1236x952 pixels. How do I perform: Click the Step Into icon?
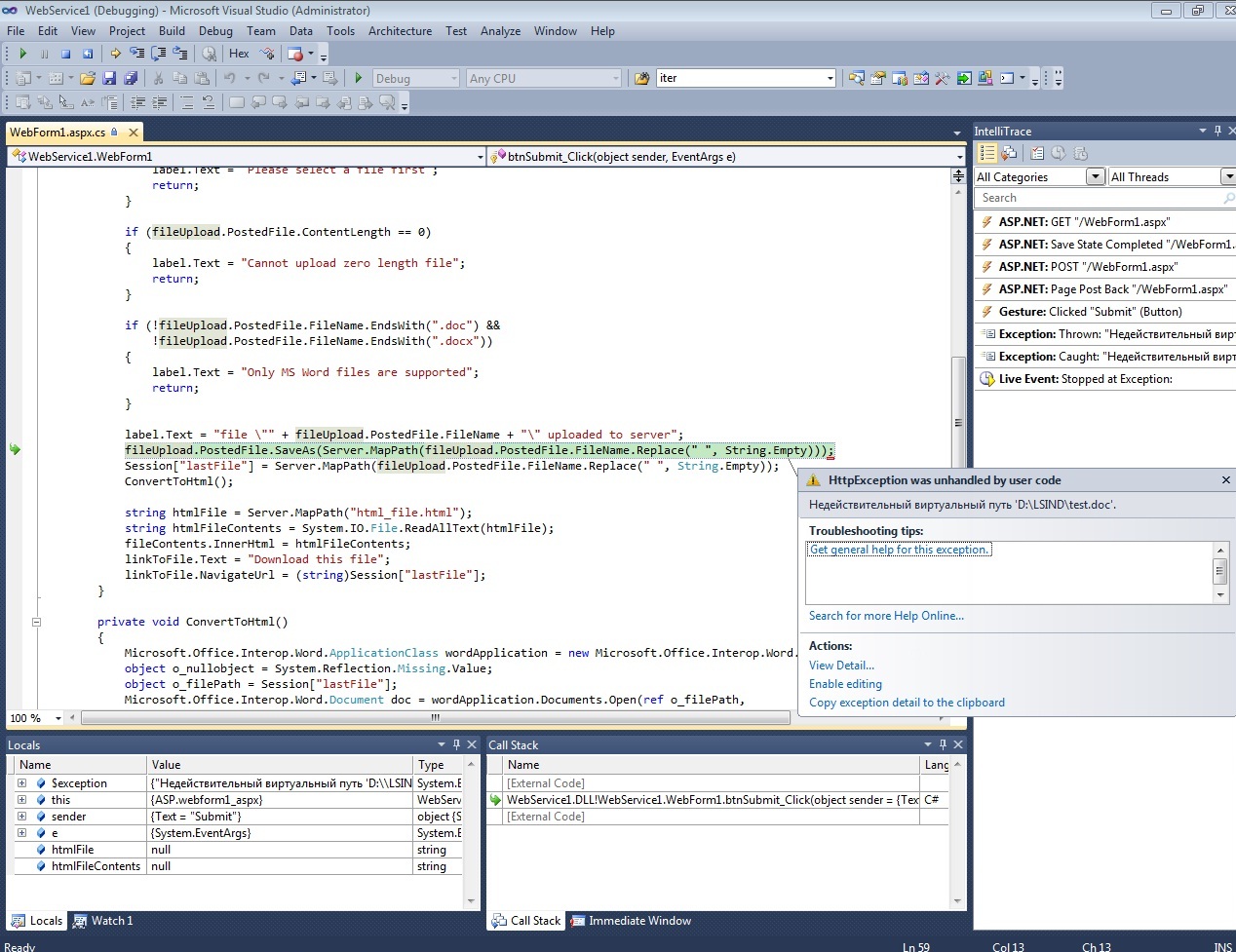pos(136,54)
